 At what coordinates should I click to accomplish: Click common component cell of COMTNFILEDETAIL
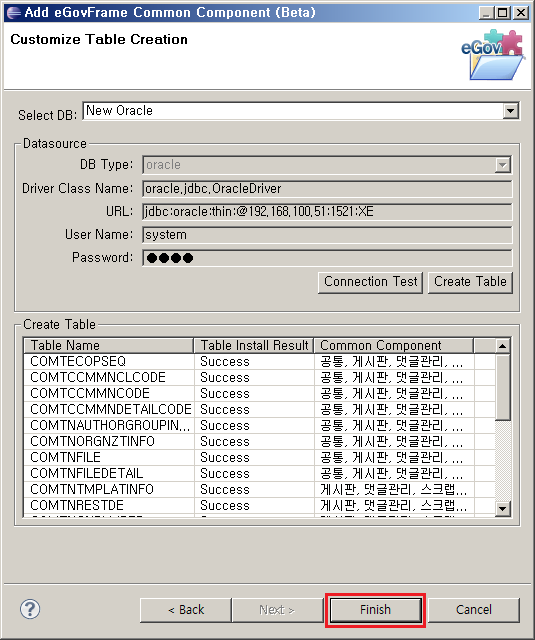pos(392,473)
